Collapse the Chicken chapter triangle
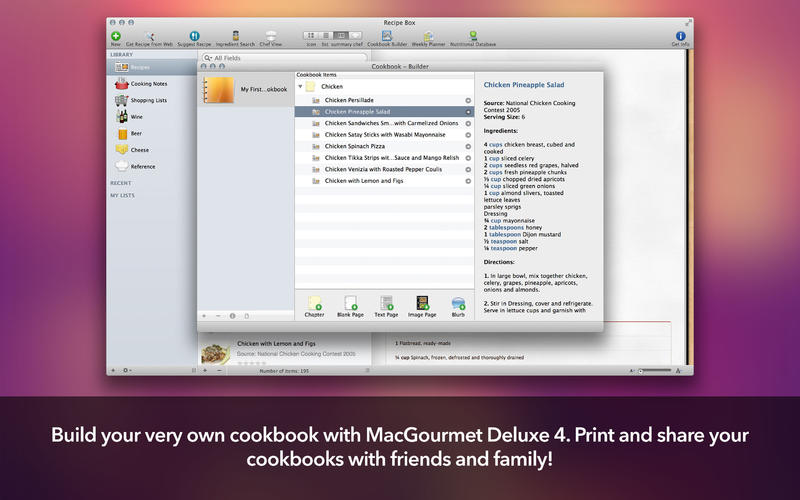Viewport: 800px width, 500px height. click(x=301, y=87)
